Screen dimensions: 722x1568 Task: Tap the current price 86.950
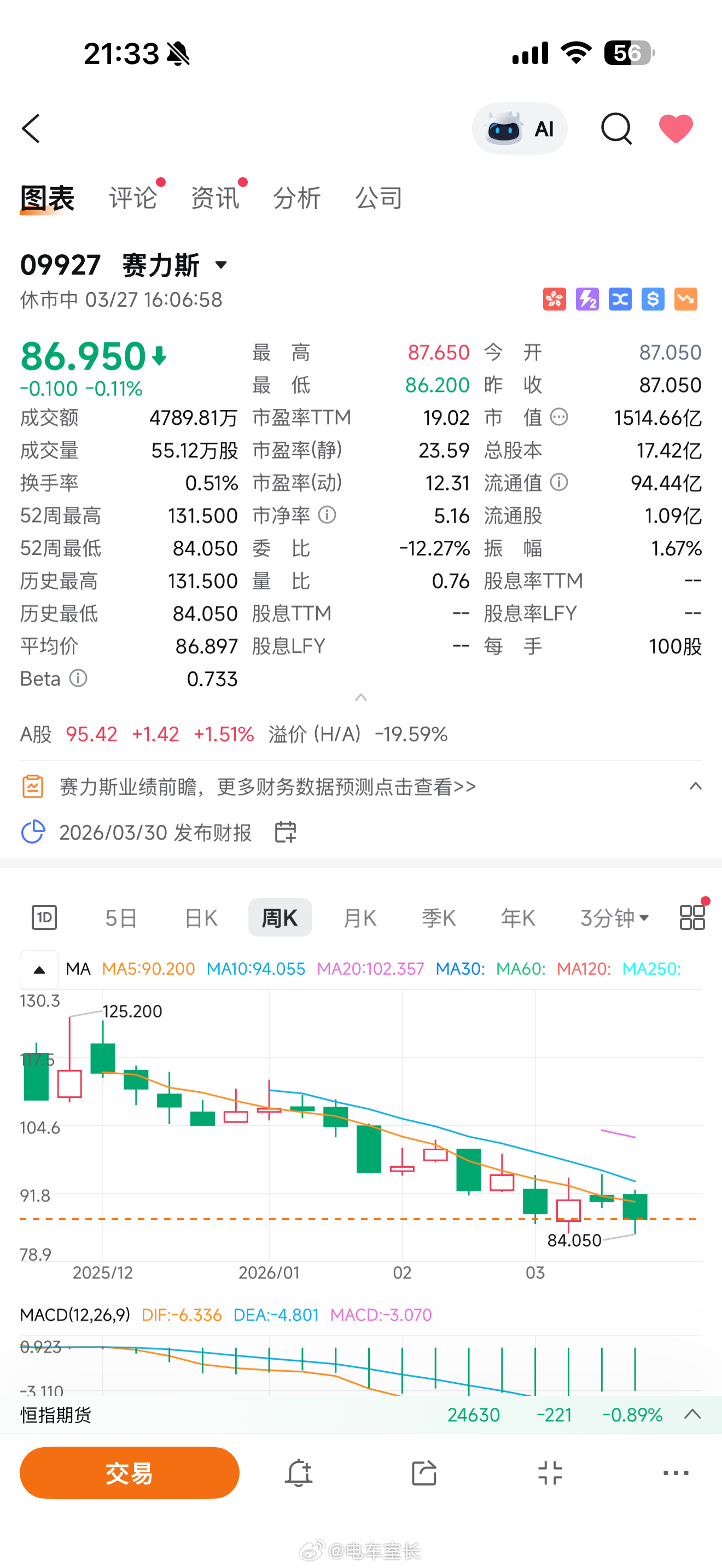pos(83,356)
